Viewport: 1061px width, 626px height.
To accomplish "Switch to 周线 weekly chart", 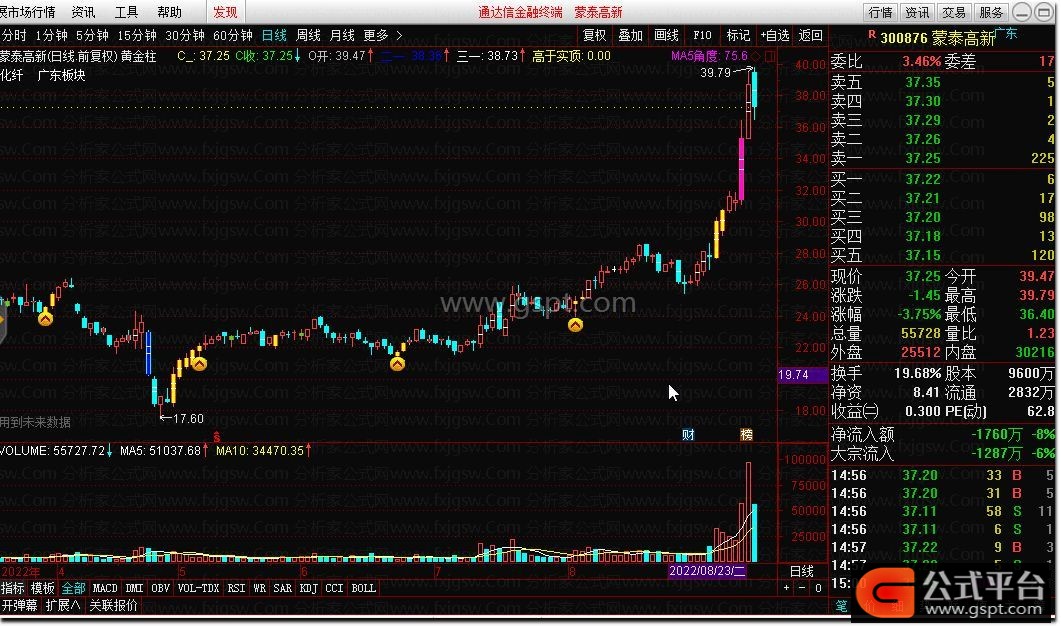I will (x=309, y=35).
